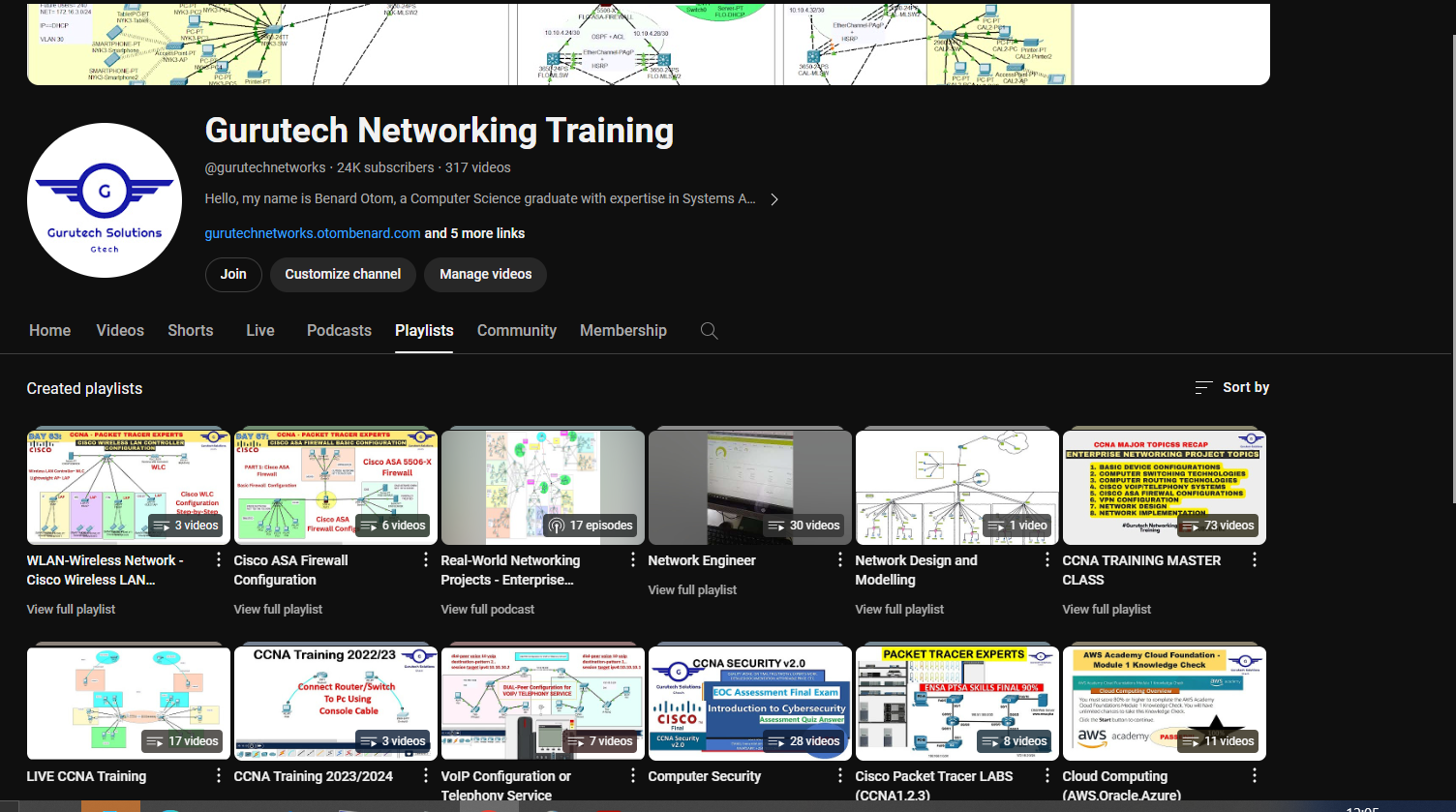
Task: Open the Sort by dropdown
Action: [1231, 387]
